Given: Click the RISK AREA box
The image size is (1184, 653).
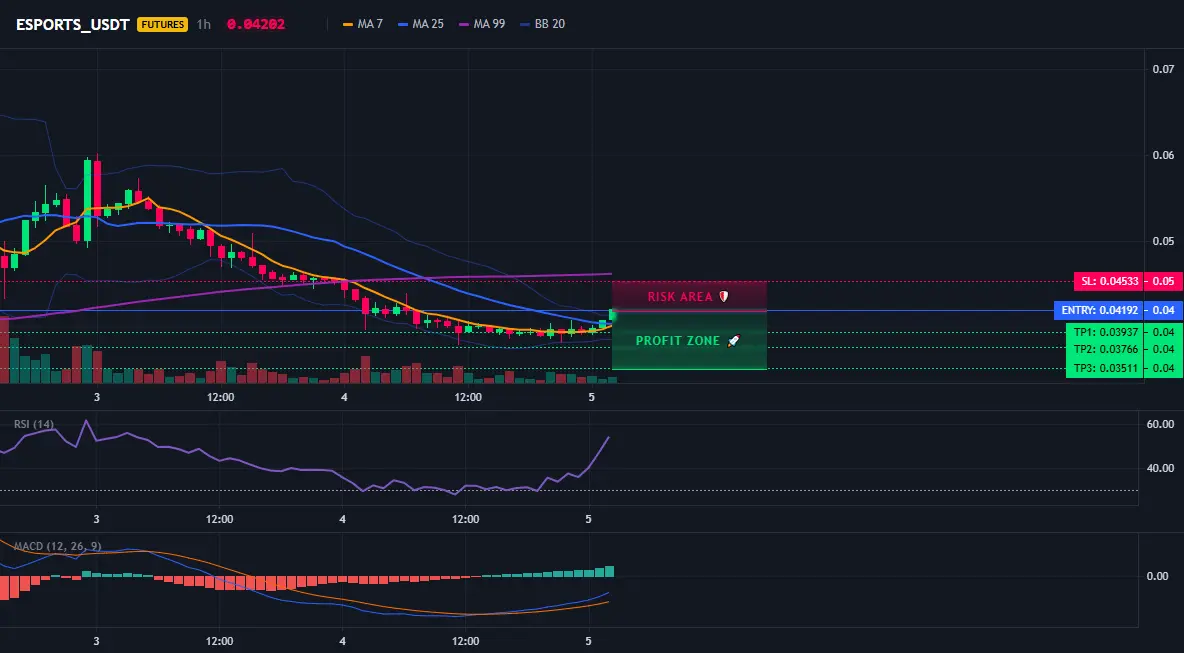Looking at the screenshot, I should [689, 296].
